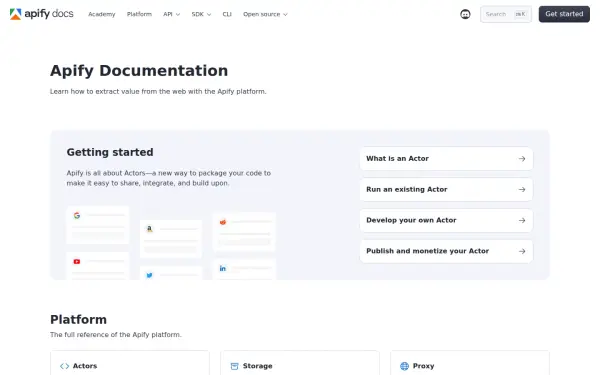
Task: Open Publish and monetize your Actor link
Action: click(446, 251)
